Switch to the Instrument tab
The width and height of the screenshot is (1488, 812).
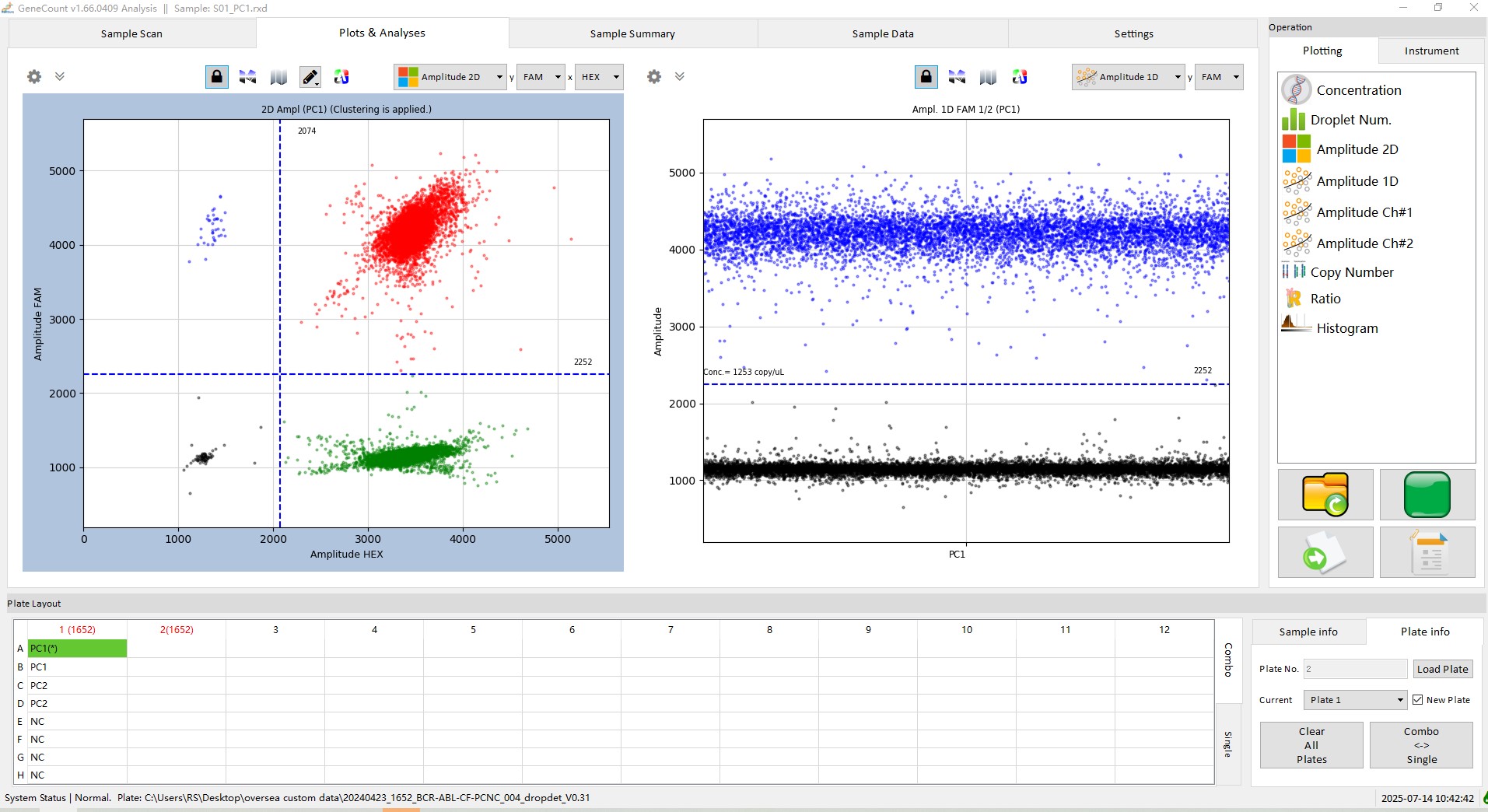(x=1431, y=51)
